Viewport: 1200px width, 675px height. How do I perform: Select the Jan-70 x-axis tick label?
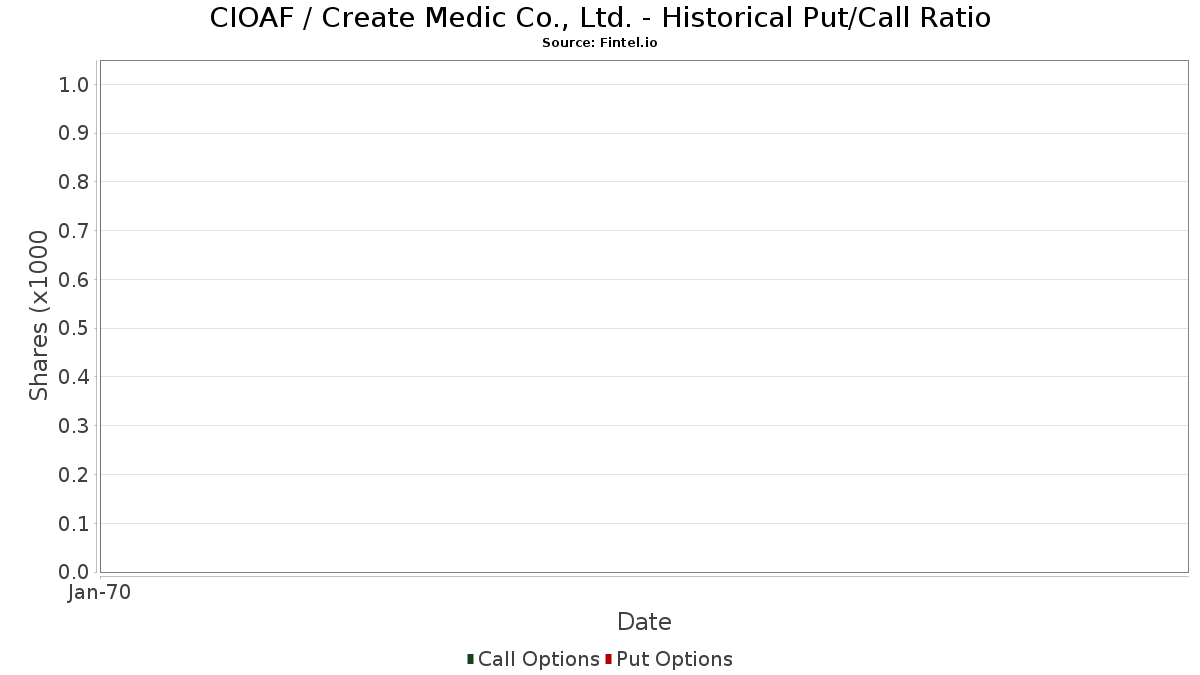99,593
